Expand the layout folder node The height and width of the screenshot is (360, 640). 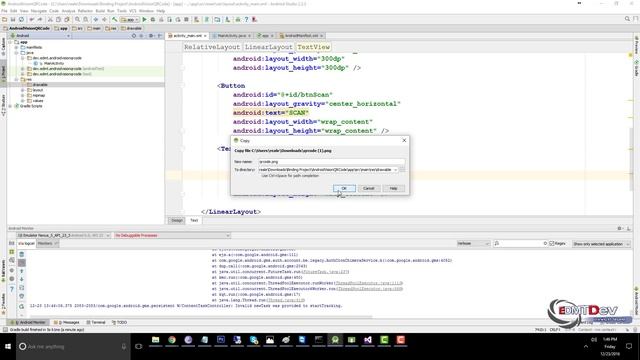coord(22,90)
